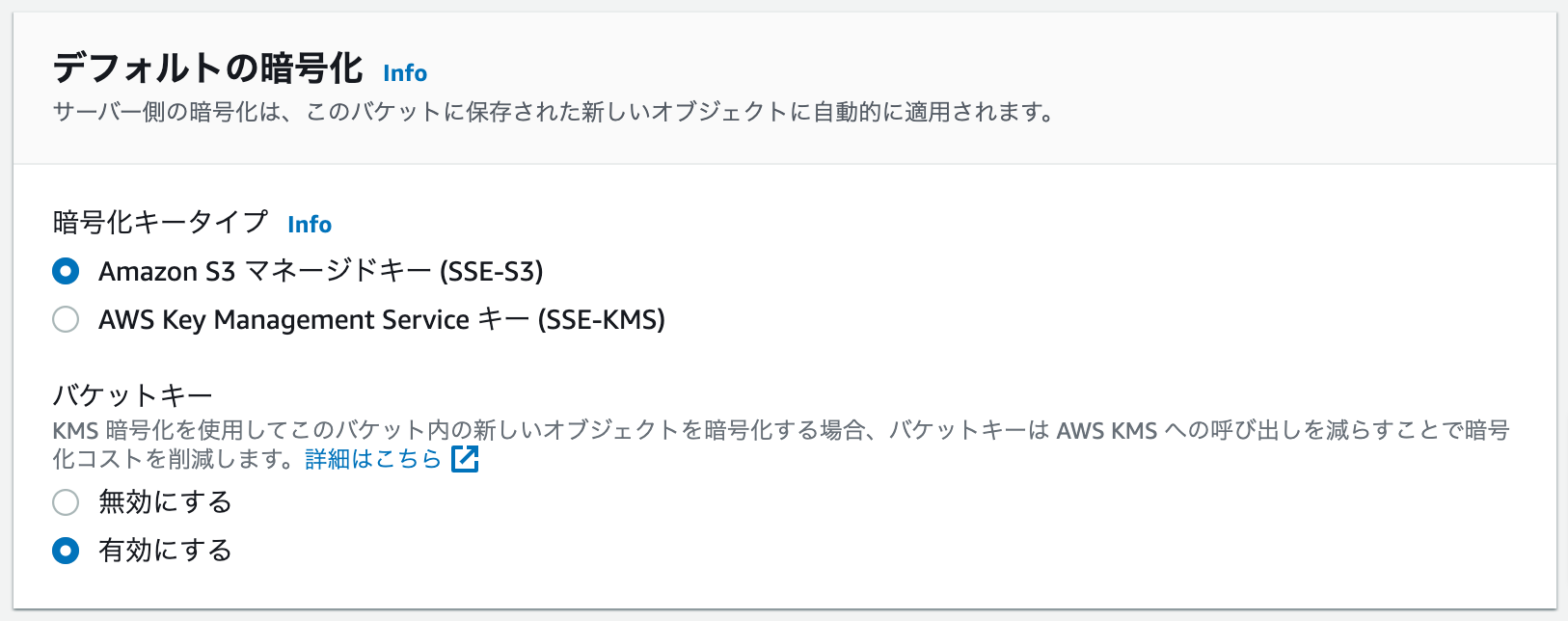Select the 無効にする option circle
The image size is (1568, 621).
click(x=65, y=502)
